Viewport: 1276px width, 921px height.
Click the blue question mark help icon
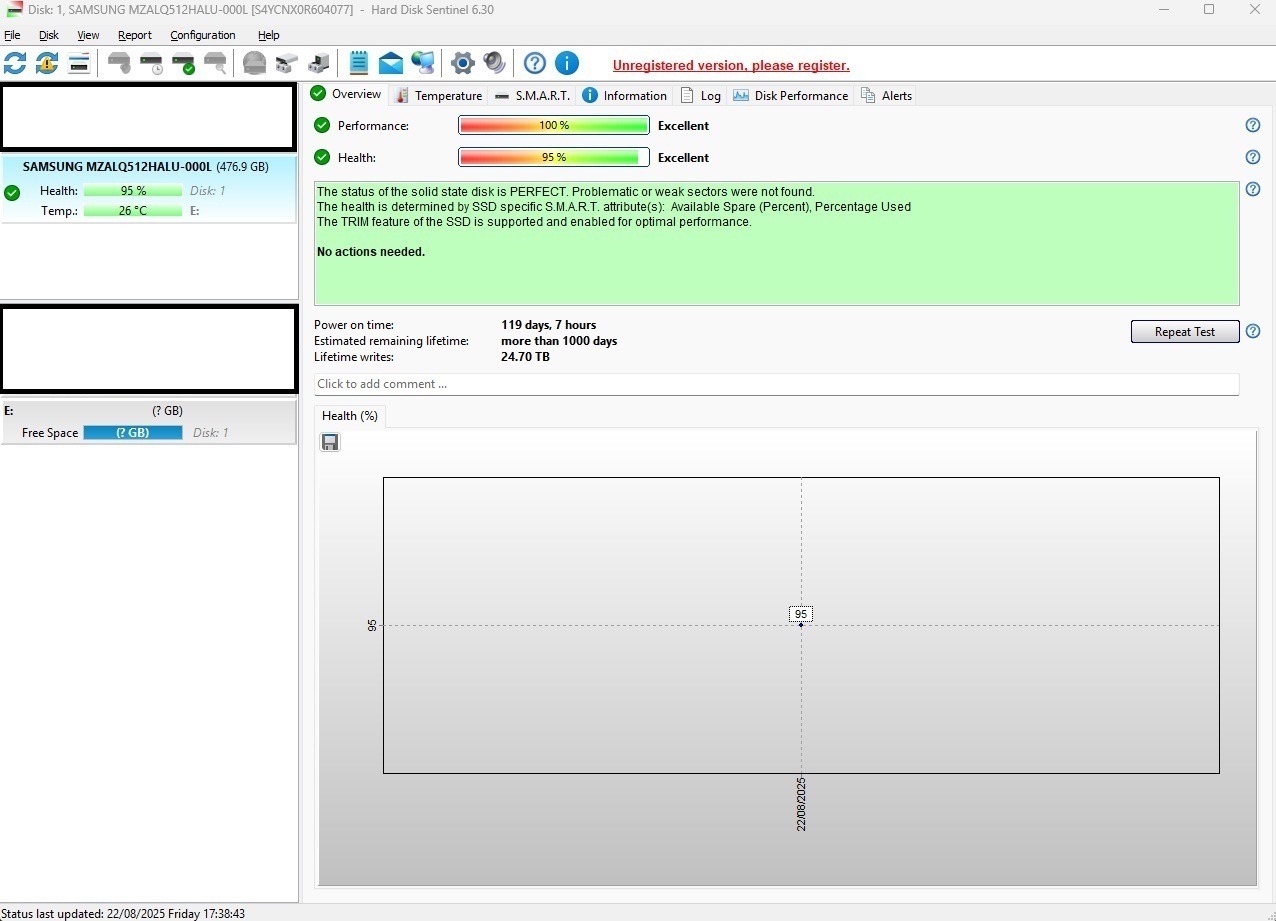(x=535, y=64)
